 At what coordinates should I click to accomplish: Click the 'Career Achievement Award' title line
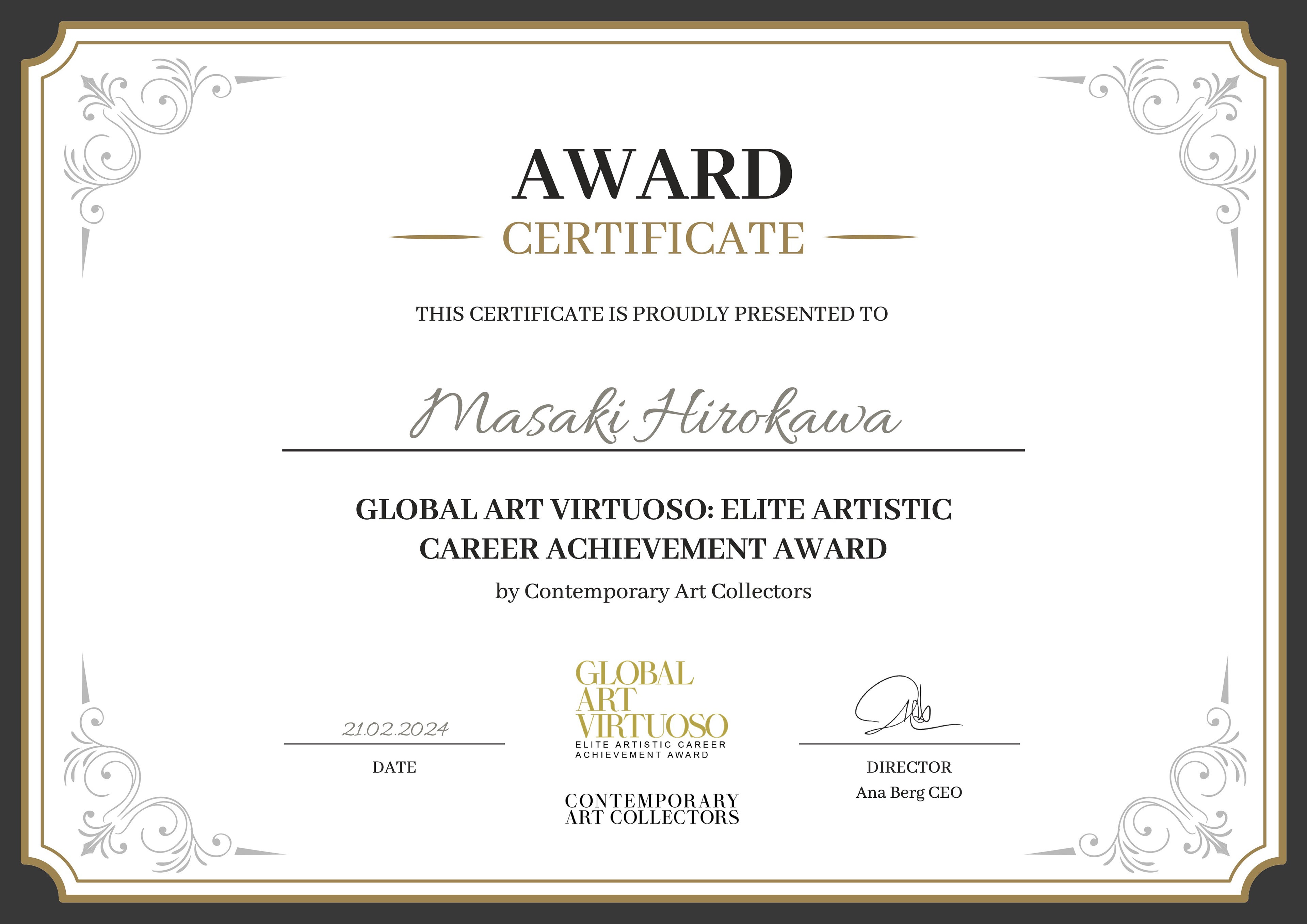[x=653, y=549]
